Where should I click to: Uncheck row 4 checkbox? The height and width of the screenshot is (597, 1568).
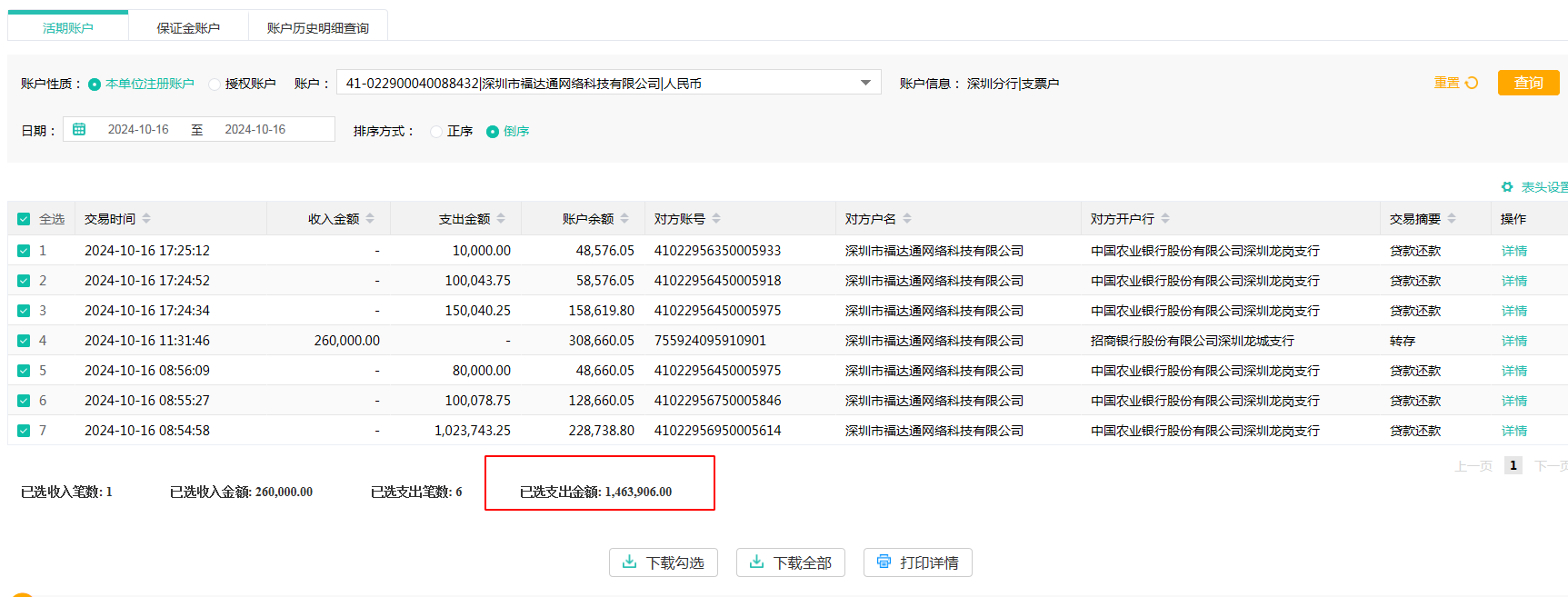[24, 341]
